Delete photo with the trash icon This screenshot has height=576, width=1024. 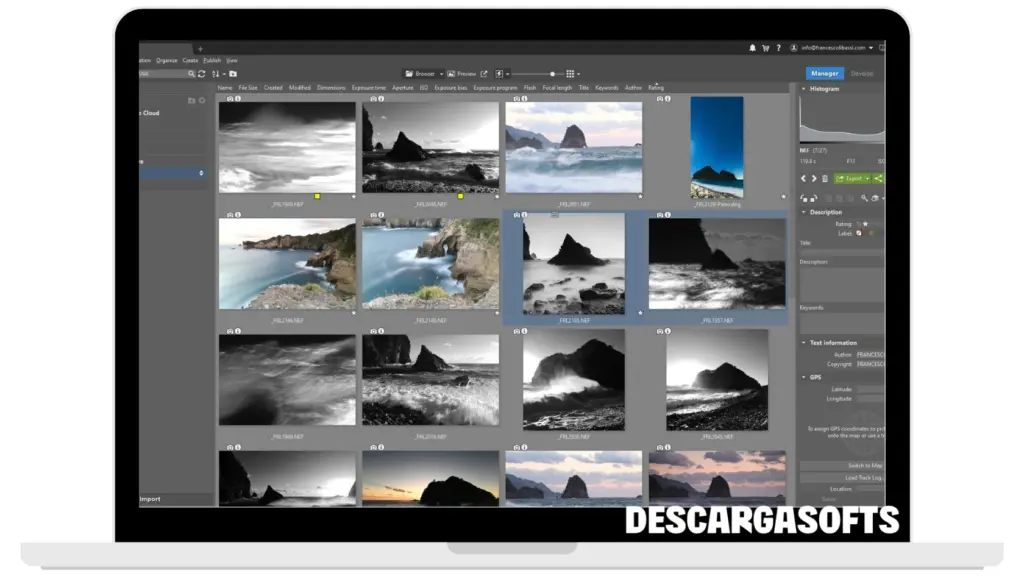pos(825,178)
